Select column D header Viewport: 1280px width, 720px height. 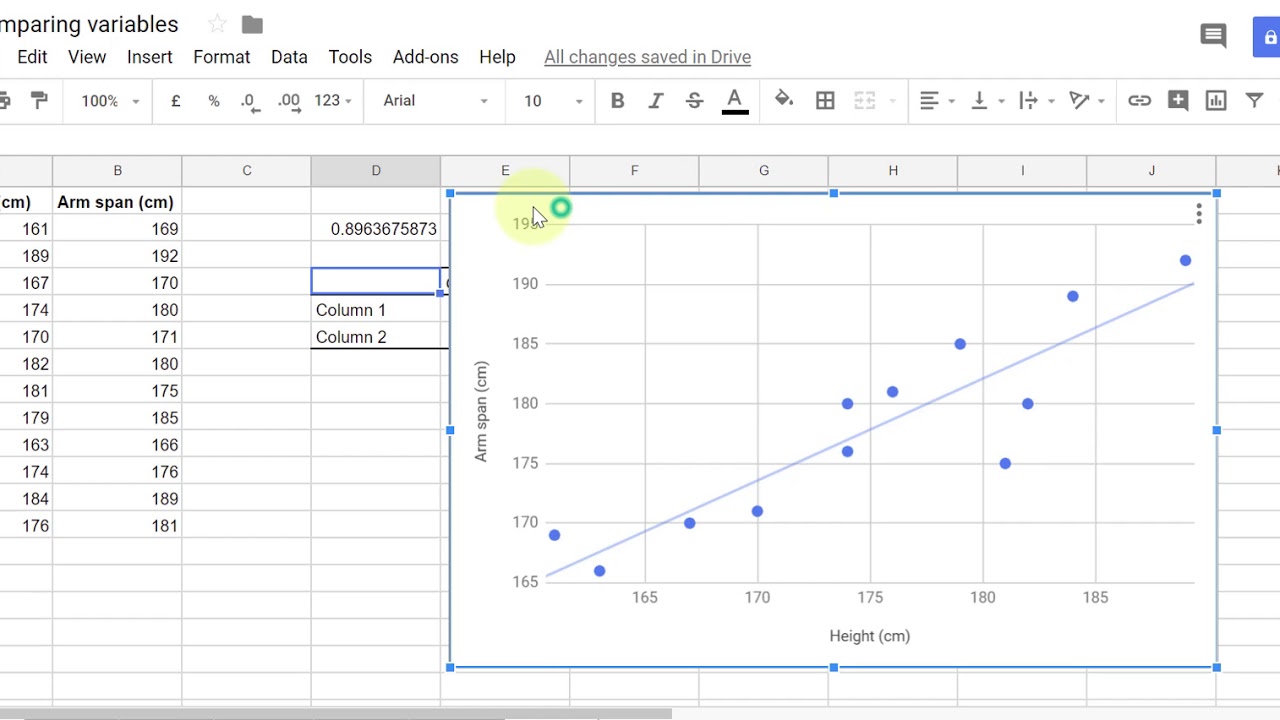pos(376,171)
